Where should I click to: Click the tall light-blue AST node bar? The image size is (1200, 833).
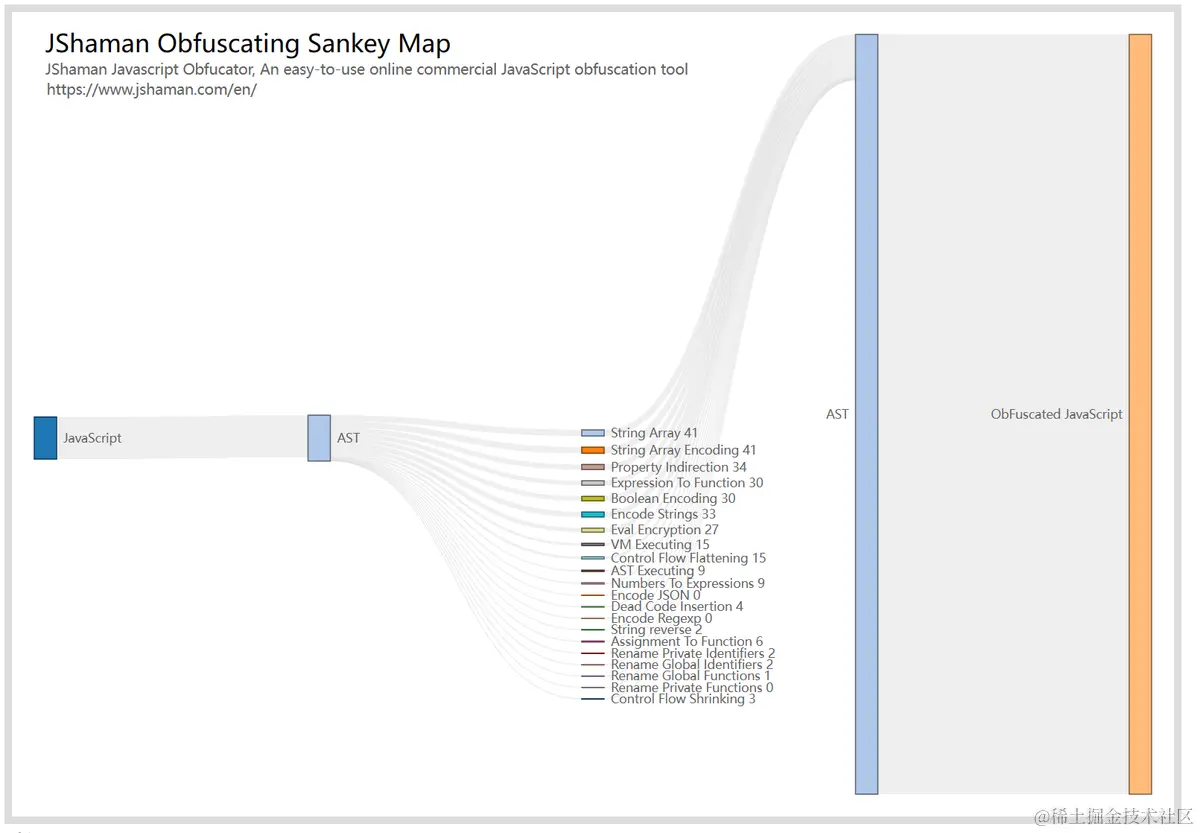click(866, 414)
